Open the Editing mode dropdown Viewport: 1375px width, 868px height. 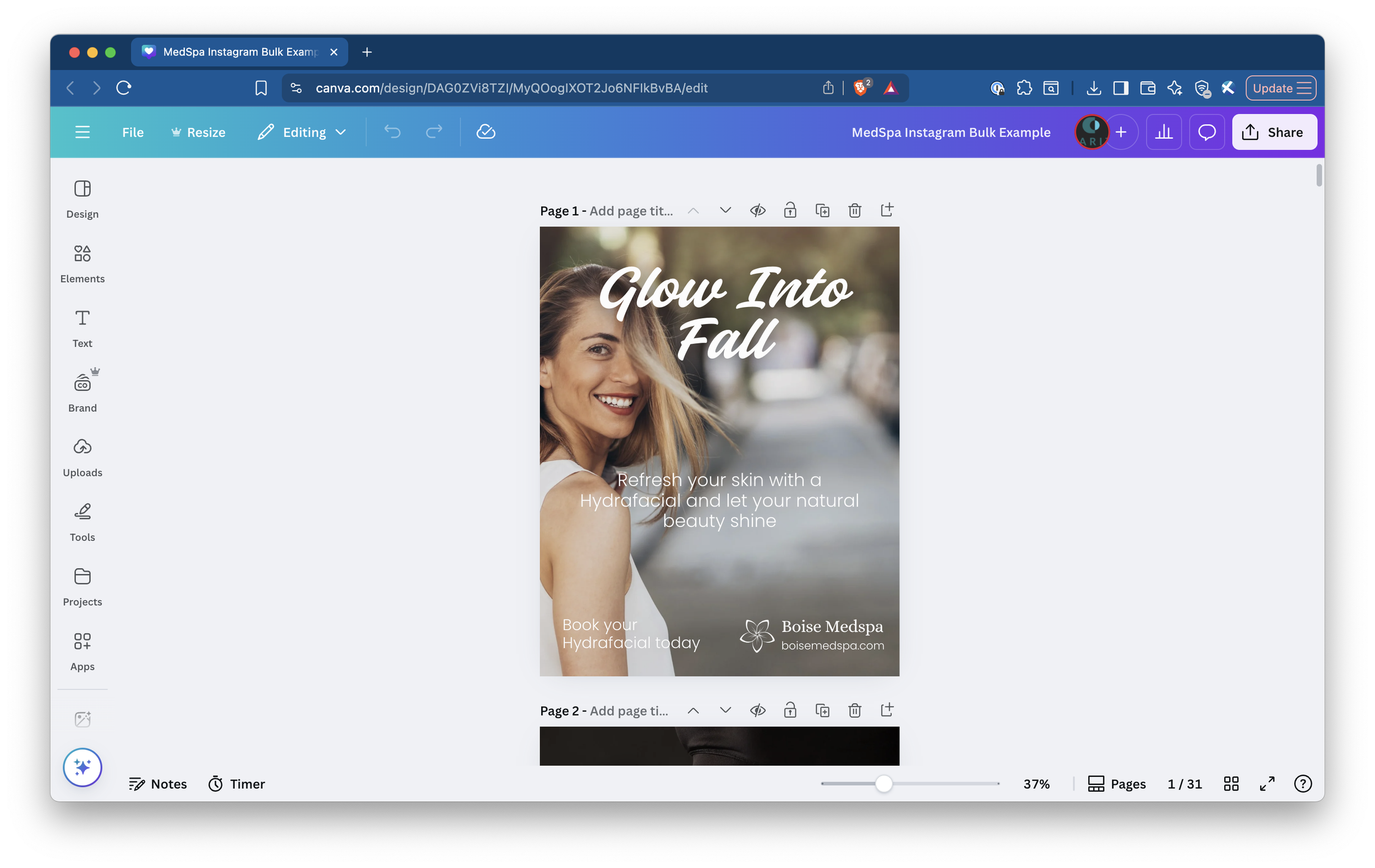click(301, 132)
